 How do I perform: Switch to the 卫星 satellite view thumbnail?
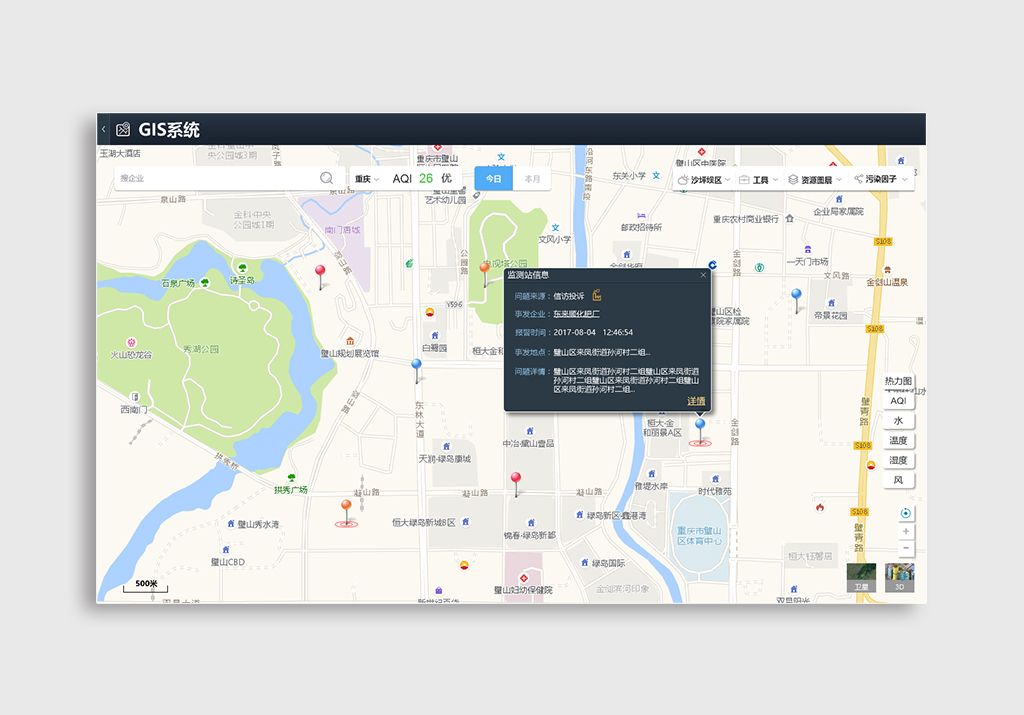coord(861,578)
